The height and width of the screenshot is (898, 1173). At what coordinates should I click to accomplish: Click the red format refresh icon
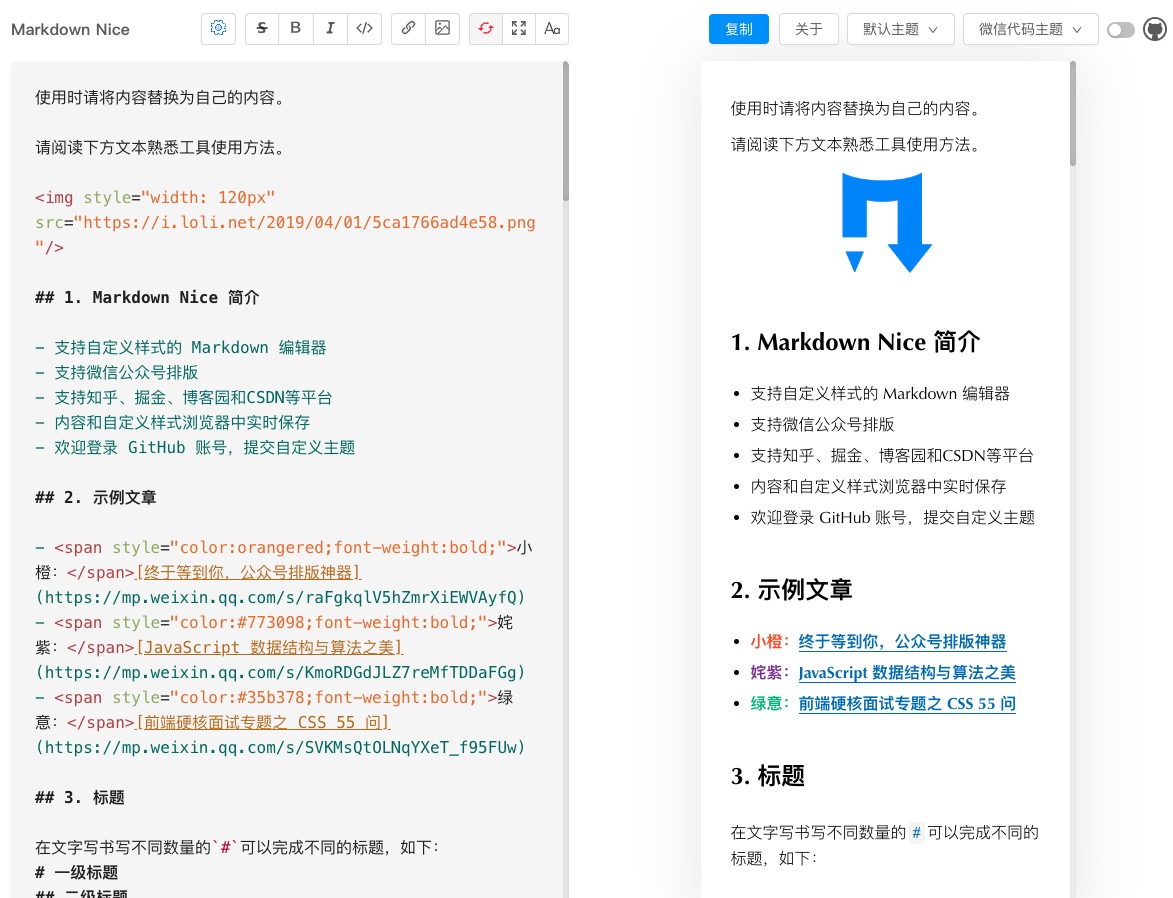coord(485,28)
